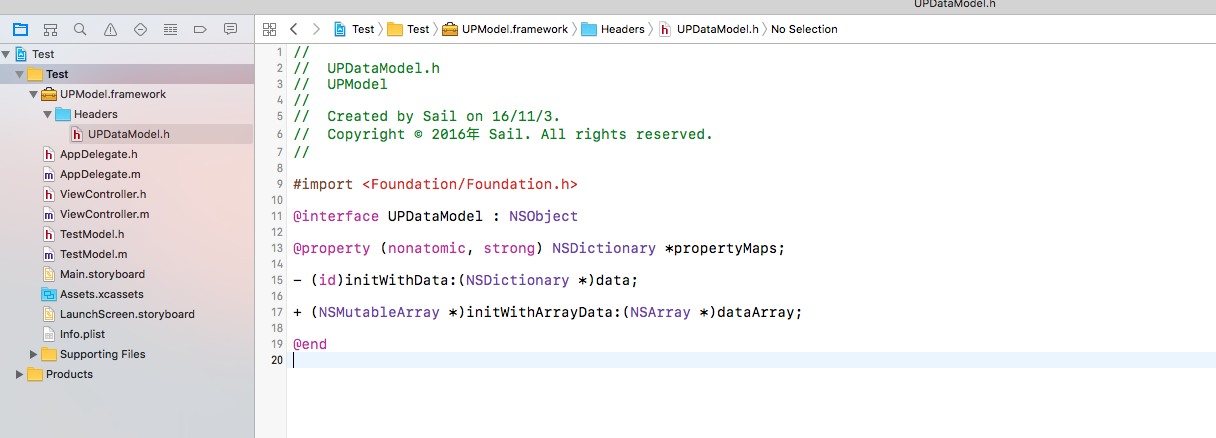Open the Project navigator folder icon
The image size is (1216, 438).
pos(20,29)
